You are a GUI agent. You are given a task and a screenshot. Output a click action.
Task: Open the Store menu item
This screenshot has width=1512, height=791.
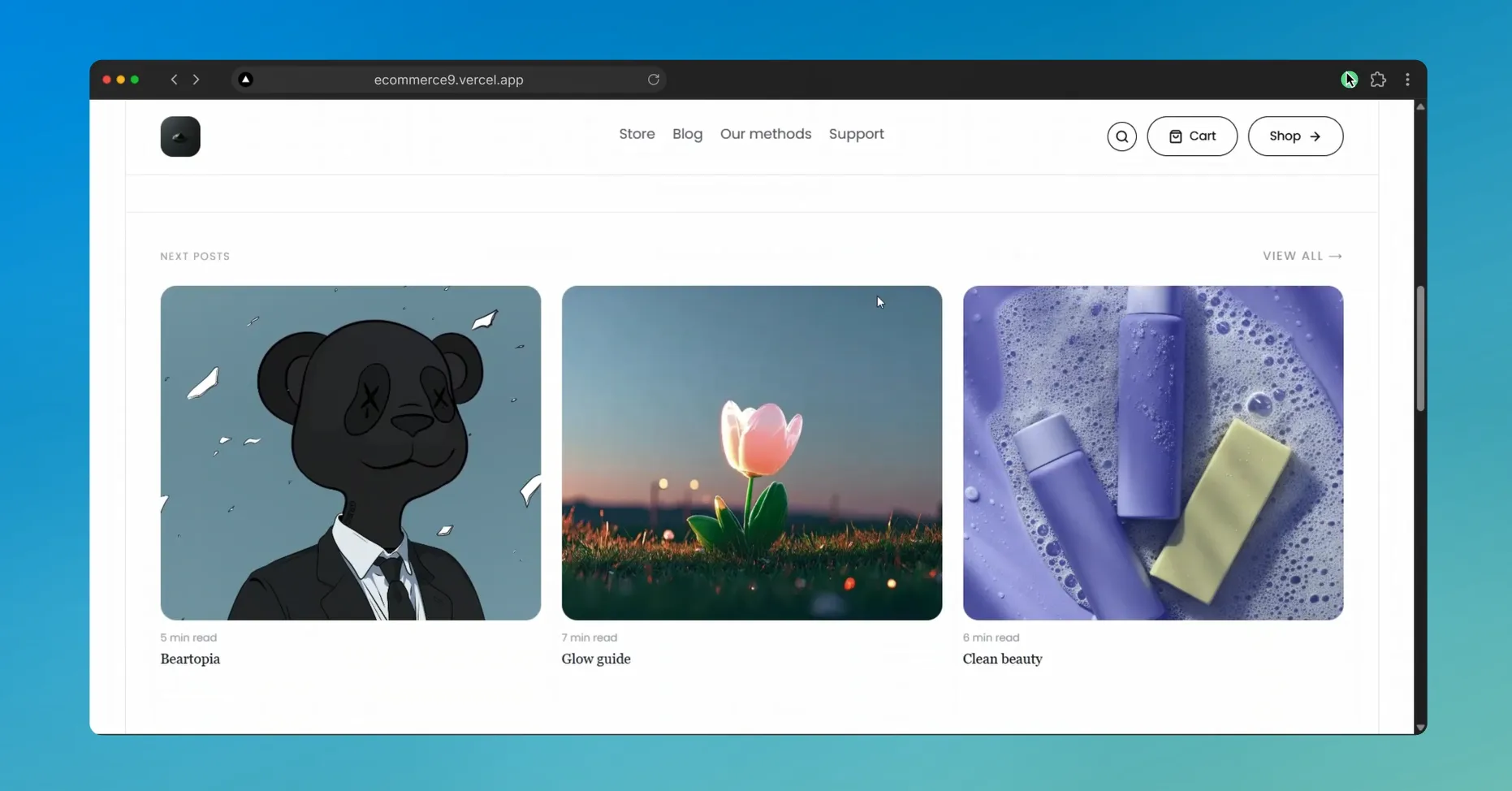click(637, 134)
